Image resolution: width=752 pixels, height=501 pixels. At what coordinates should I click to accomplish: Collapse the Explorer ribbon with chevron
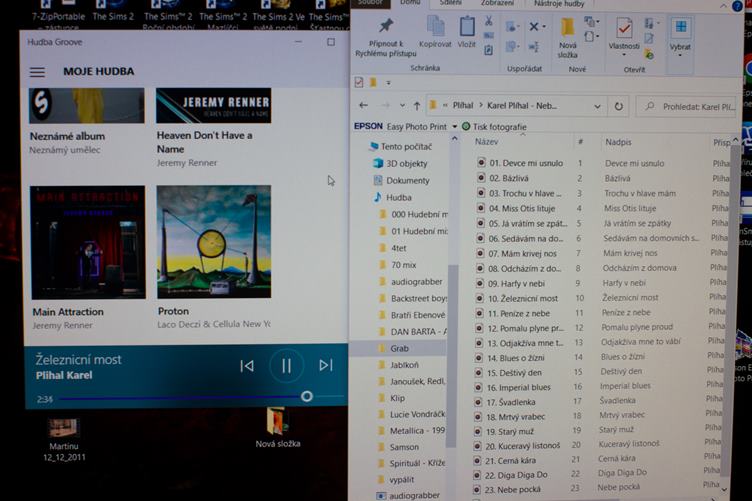[x=723, y=6]
